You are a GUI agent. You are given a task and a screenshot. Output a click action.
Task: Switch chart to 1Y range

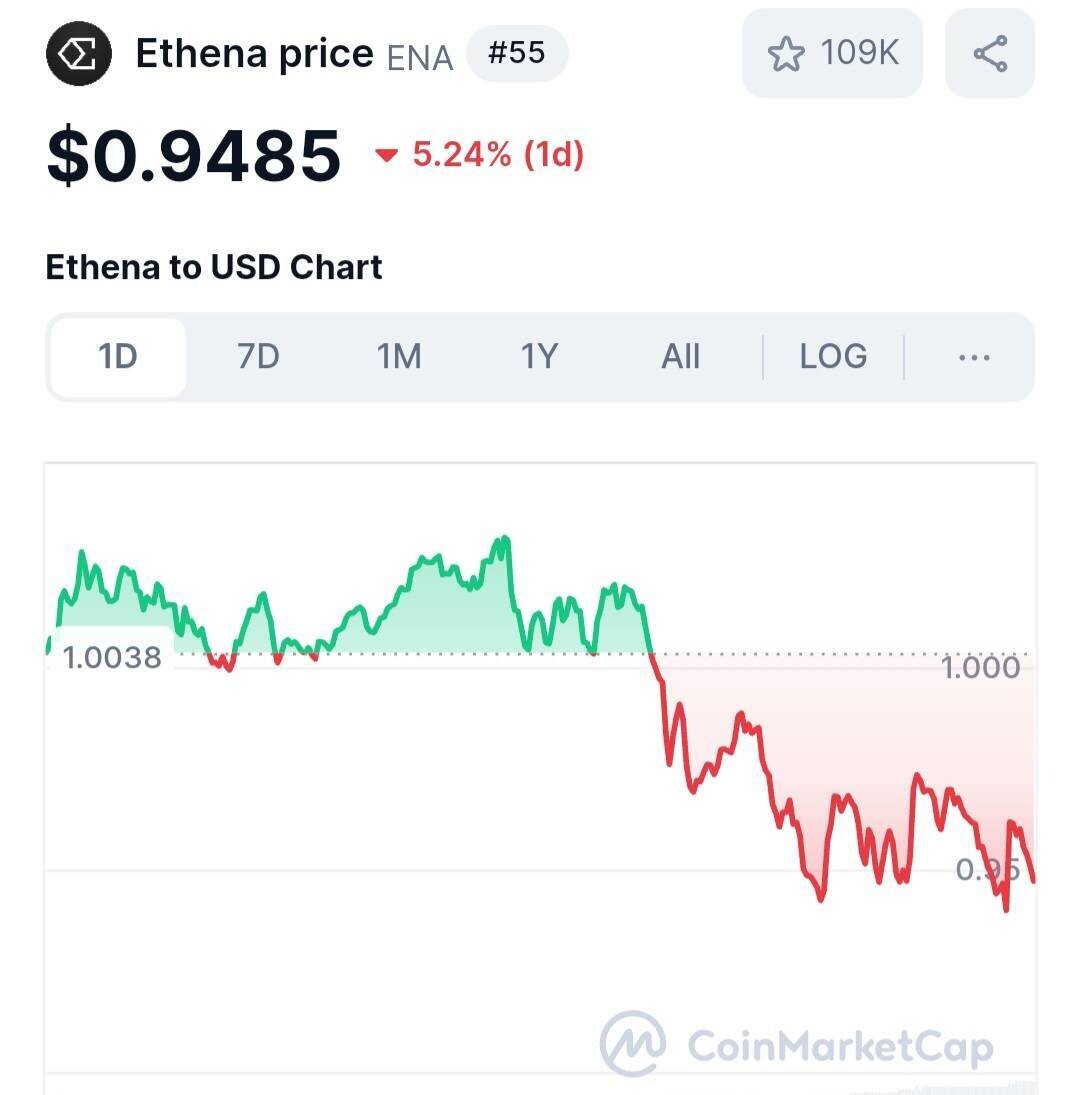pos(539,357)
